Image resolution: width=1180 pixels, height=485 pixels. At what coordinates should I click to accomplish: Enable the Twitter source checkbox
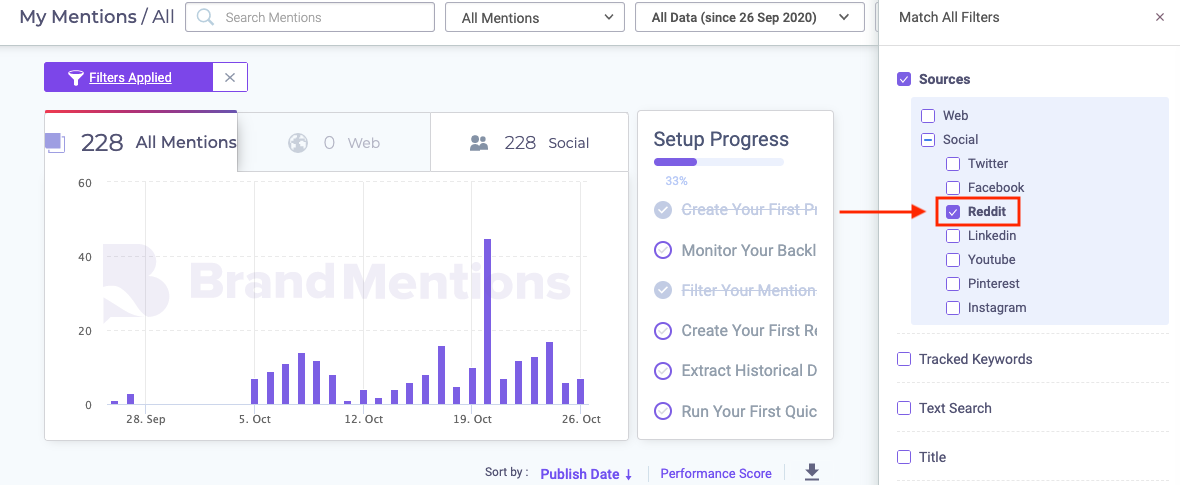tap(953, 163)
